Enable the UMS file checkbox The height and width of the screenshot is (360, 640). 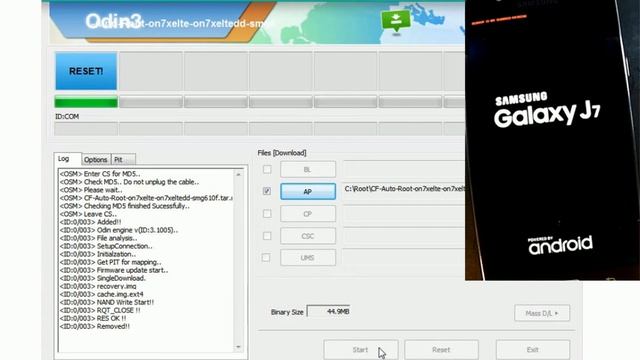(x=266, y=258)
